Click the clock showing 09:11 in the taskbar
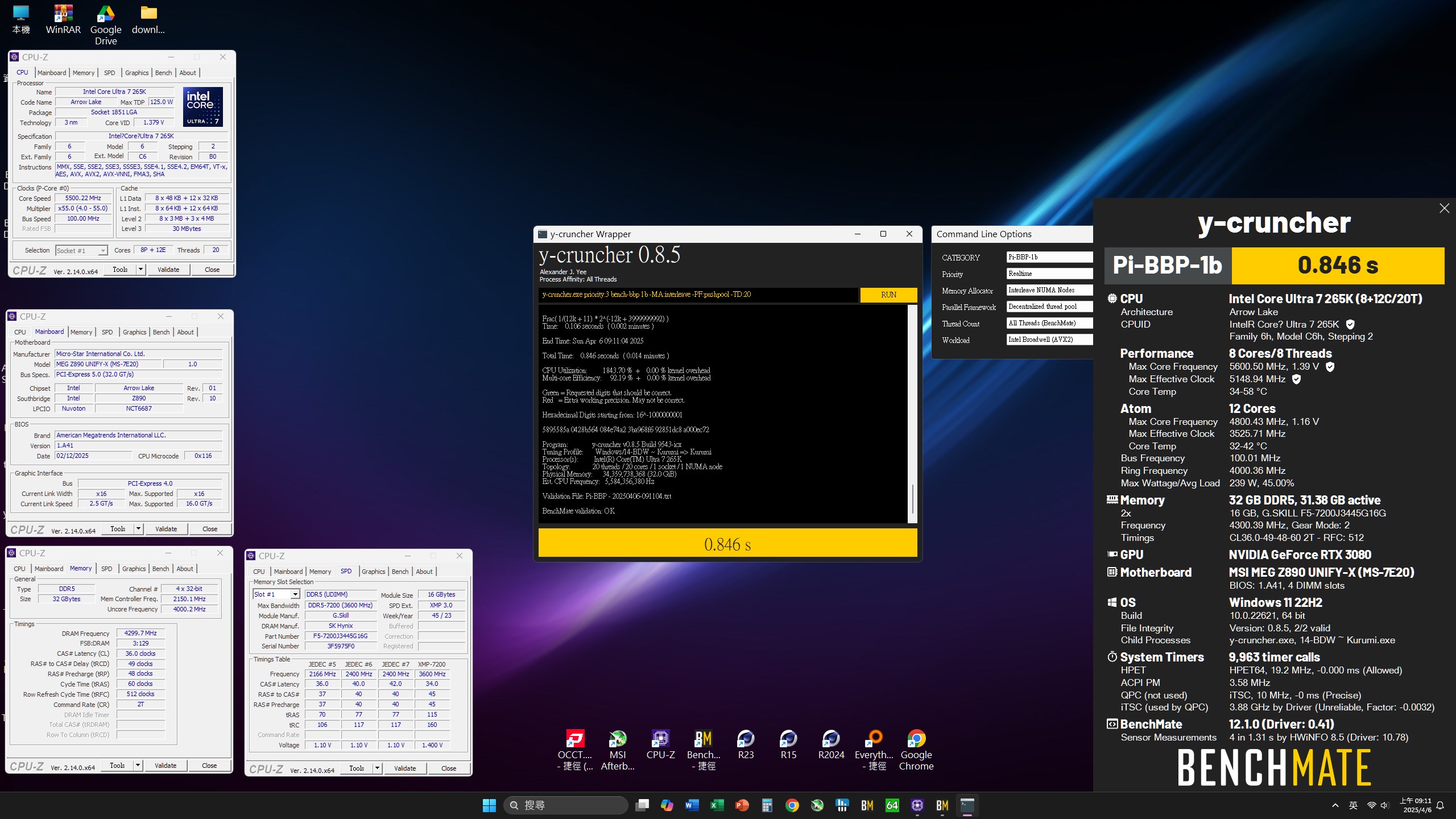Image resolution: width=1456 pixels, height=819 pixels. (x=1416, y=805)
